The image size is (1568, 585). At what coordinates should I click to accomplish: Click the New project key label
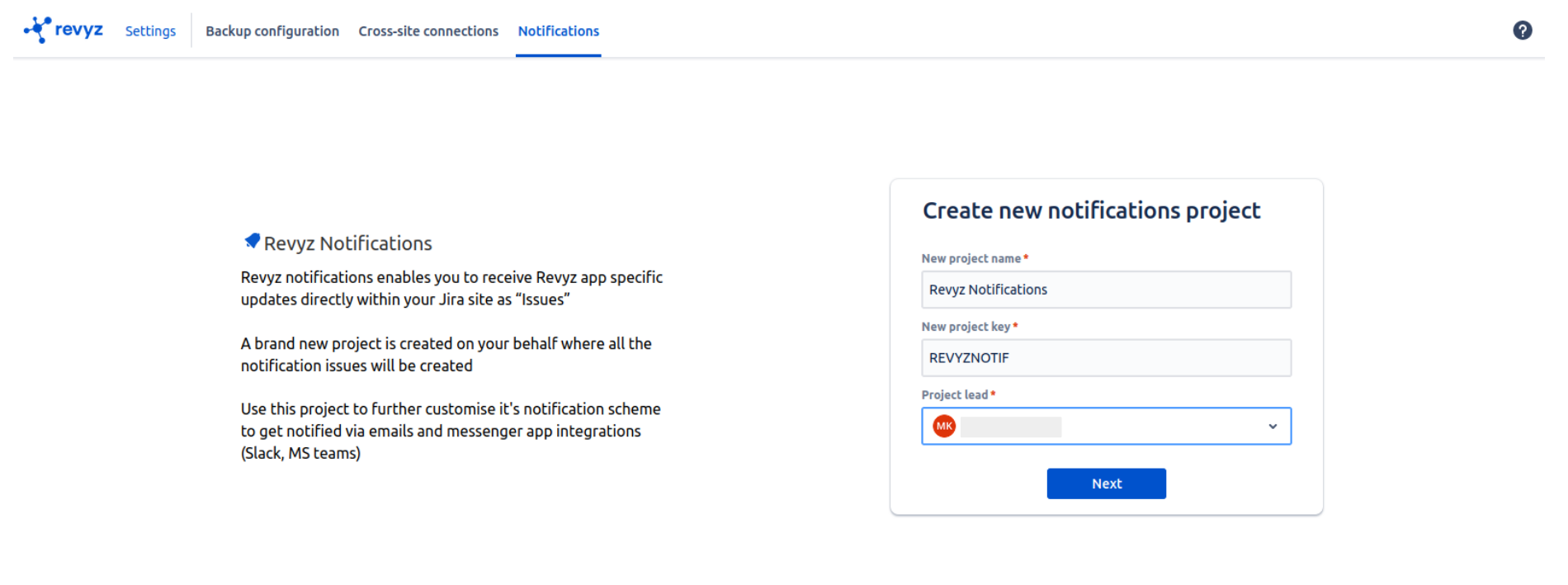click(x=966, y=327)
